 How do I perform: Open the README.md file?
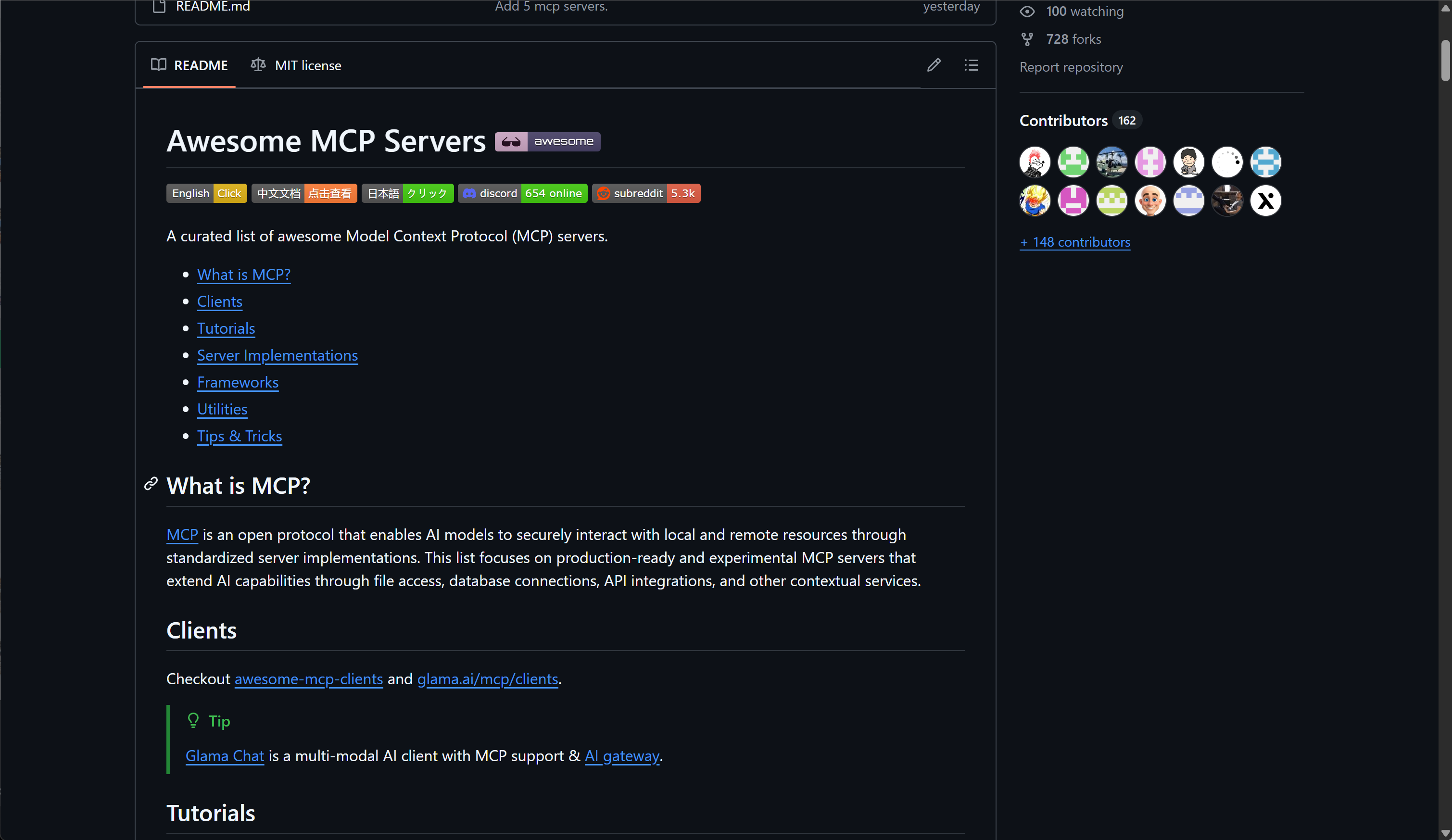(x=213, y=6)
